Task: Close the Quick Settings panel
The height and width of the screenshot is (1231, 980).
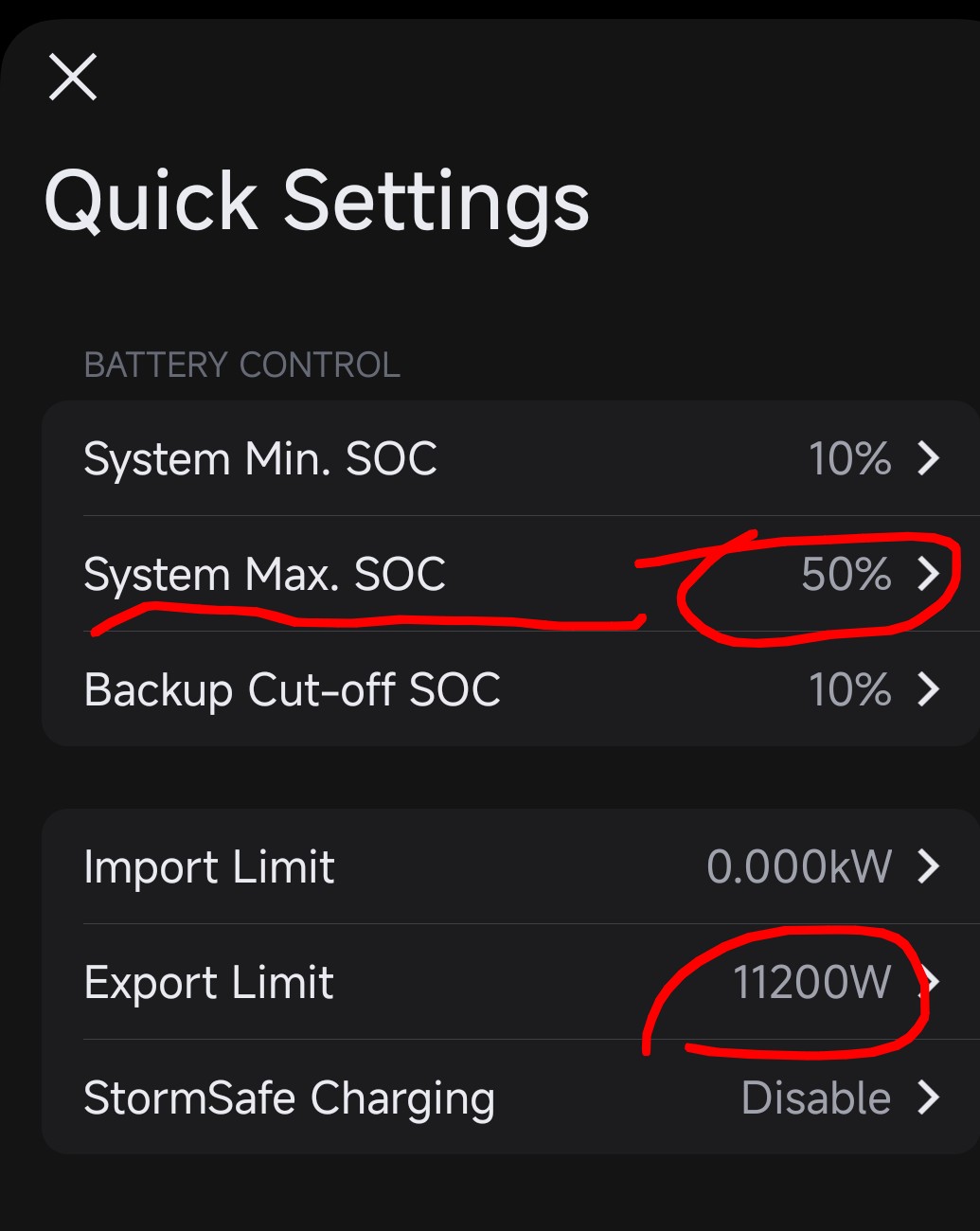Action: tap(73, 77)
